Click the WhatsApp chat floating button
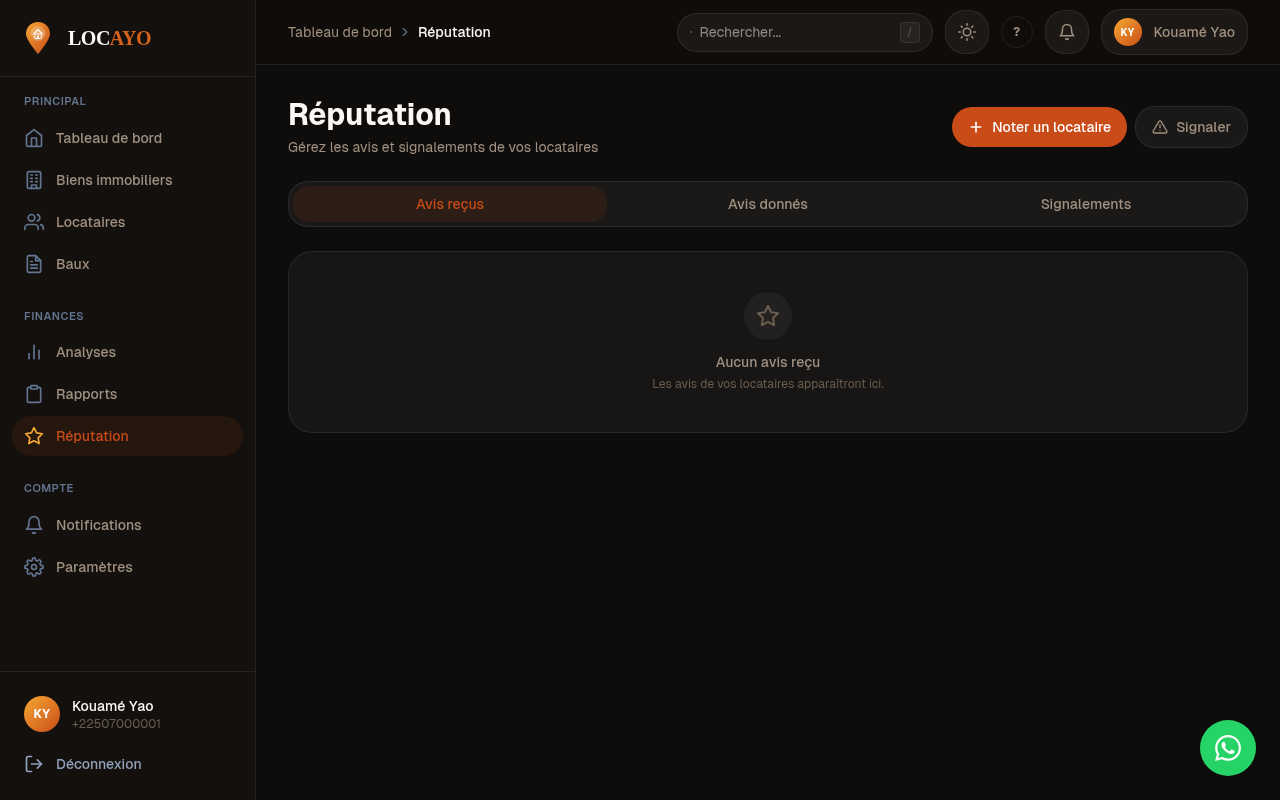The width and height of the screenshot is (1280, 800). [x=1227, y=748]
